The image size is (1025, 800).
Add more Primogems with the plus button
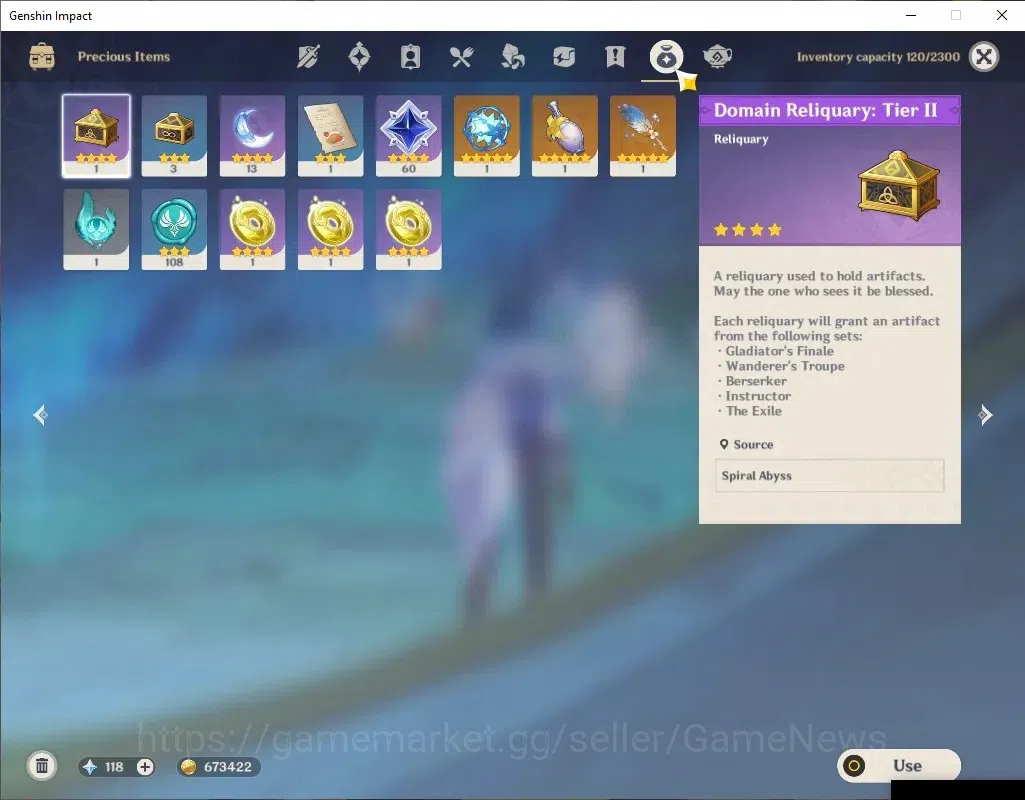pyautogui.click(x=145, y=767)
